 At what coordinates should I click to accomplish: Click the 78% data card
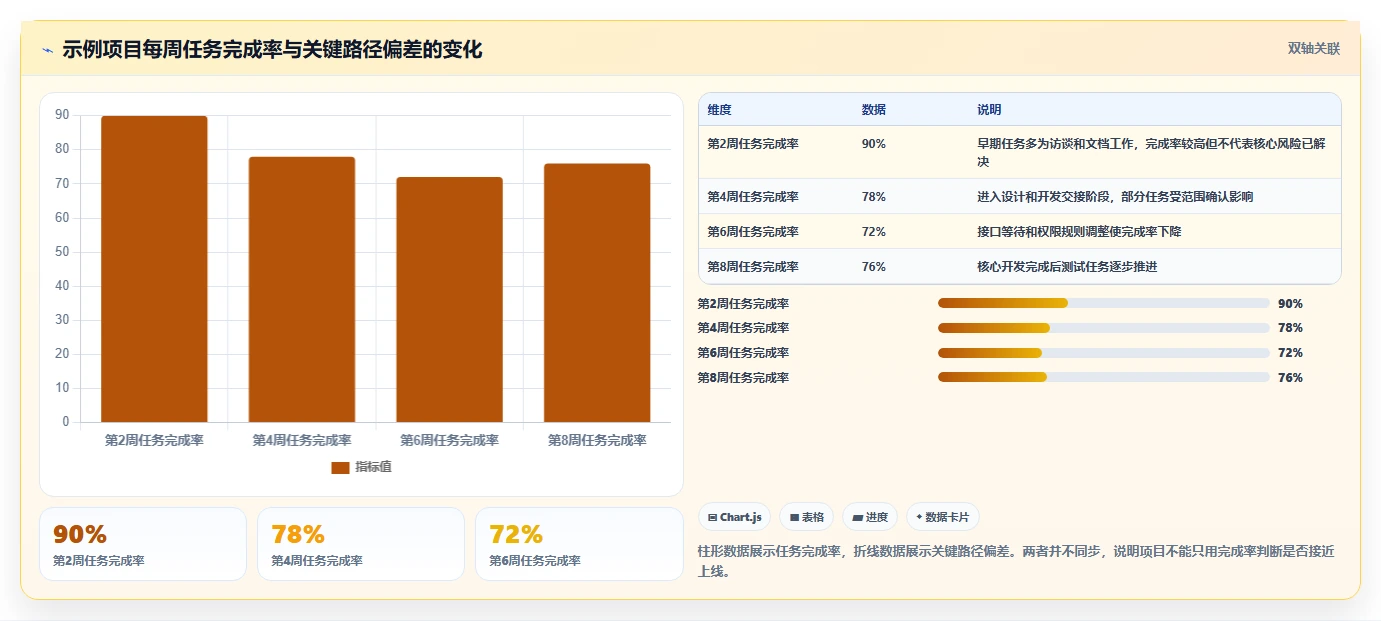(x=361, y=544)
